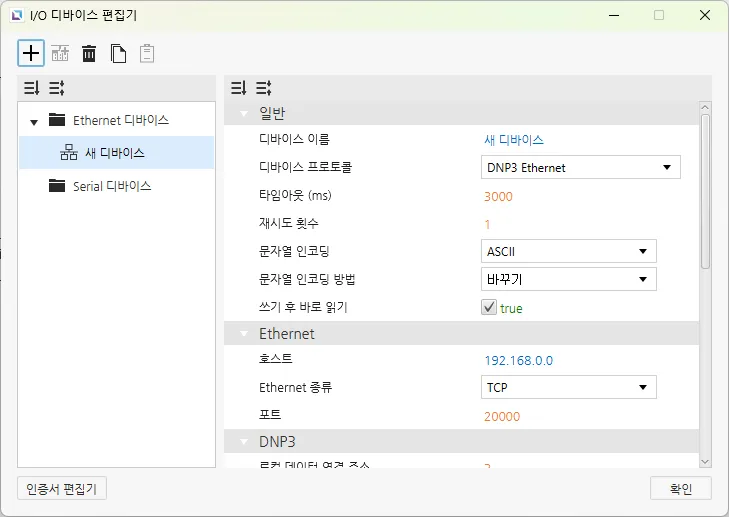Collapse the Ethernet 디바이스 tree node

pyautogui.click(x=34, y=122)
